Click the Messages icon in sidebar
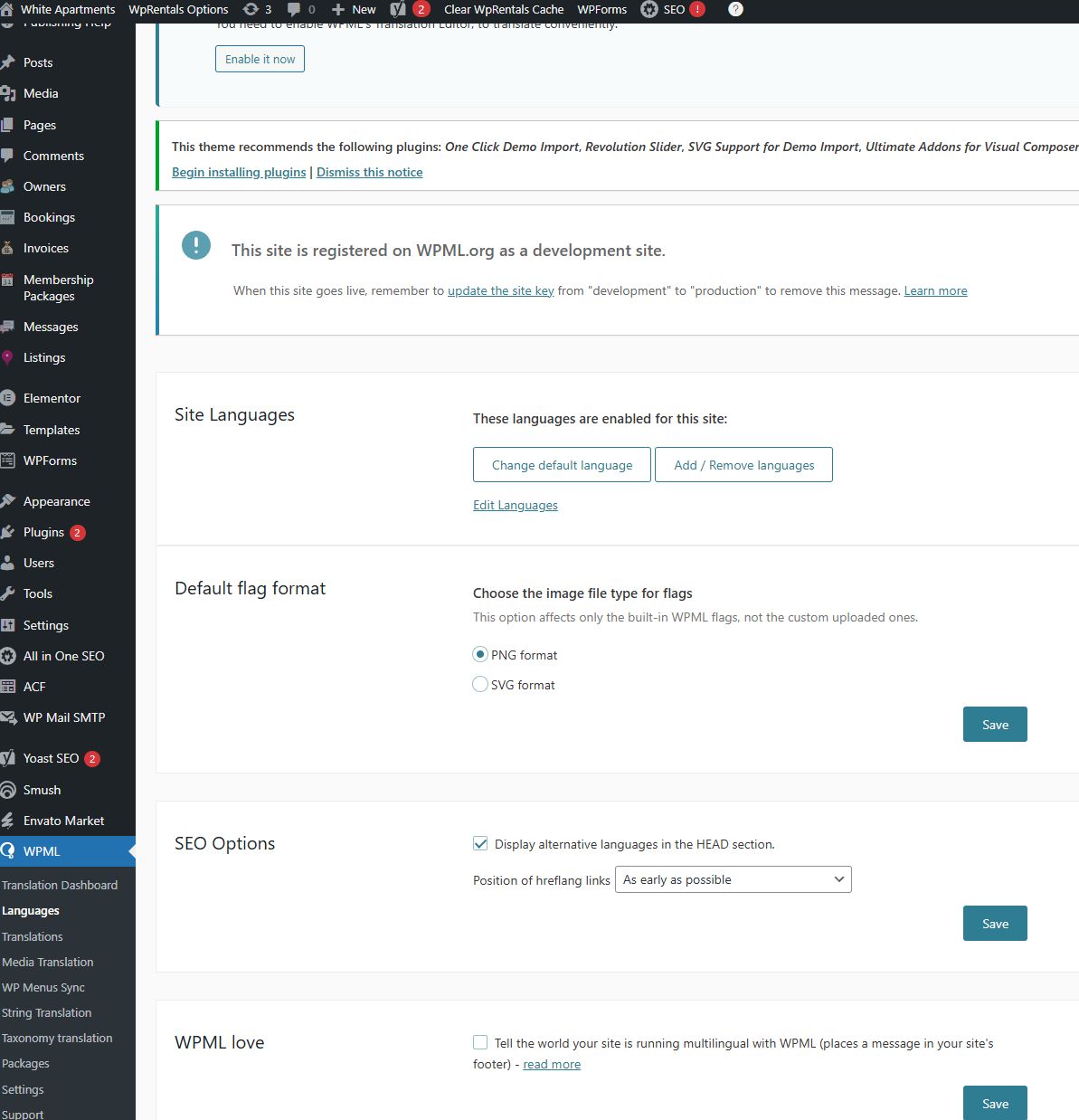 pos(8,327)
